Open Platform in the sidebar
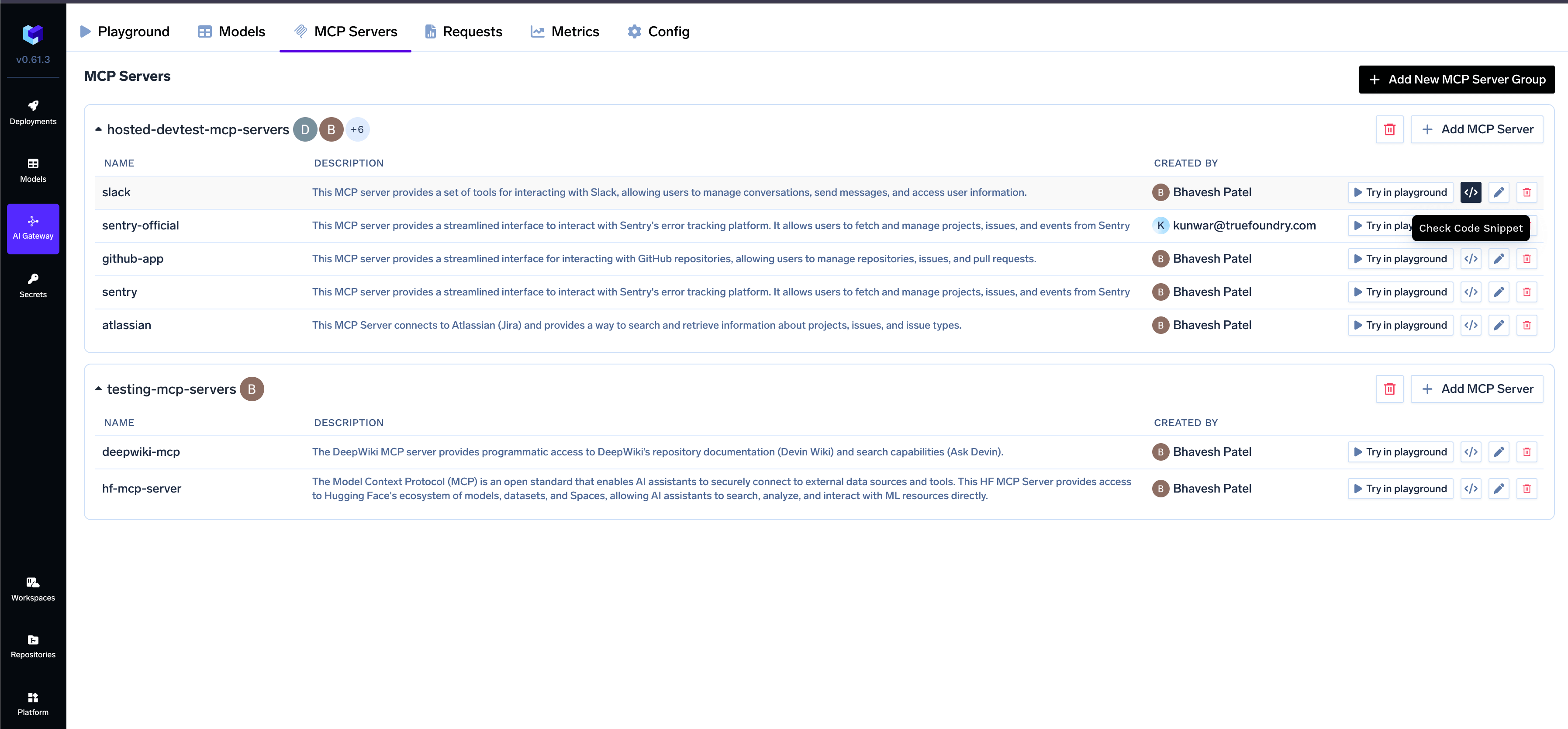Viewport: 1568px width, 729px height. 33,703
